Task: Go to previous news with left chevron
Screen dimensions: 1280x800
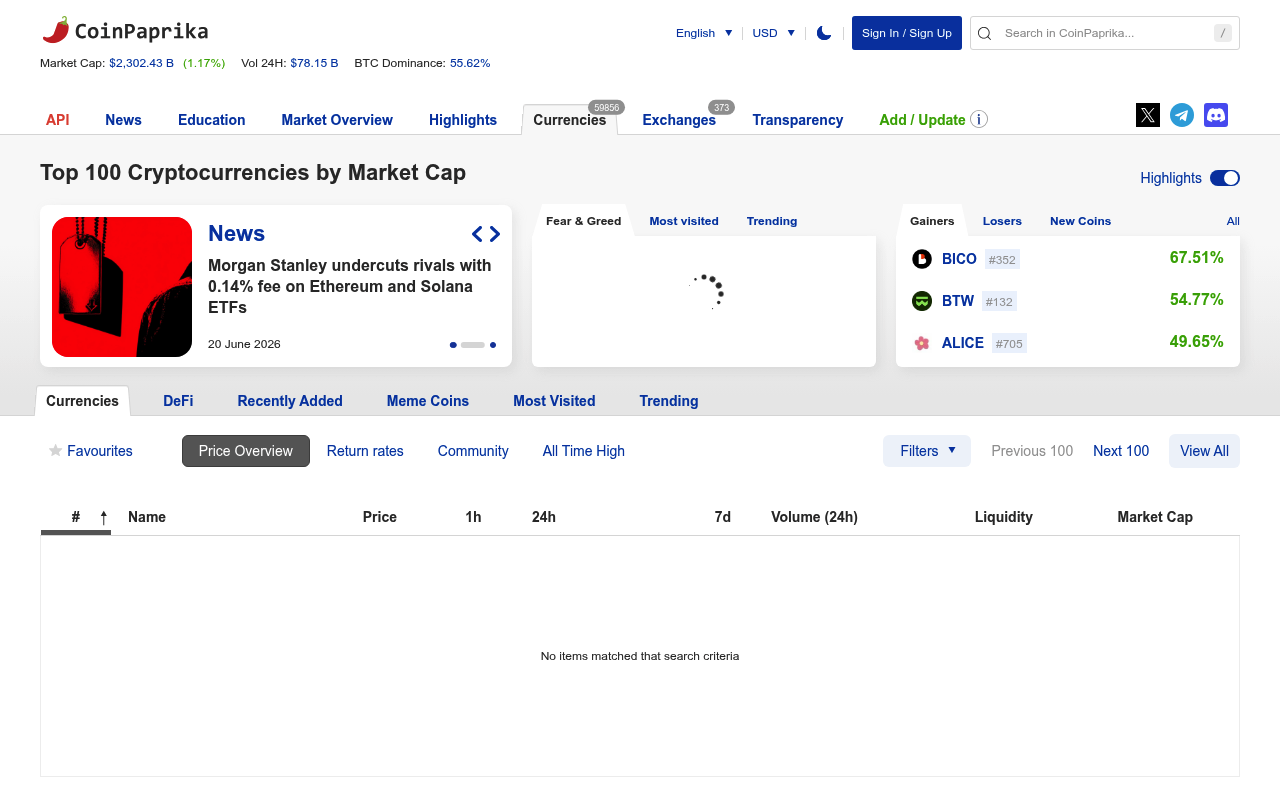Action: (478, 234)
